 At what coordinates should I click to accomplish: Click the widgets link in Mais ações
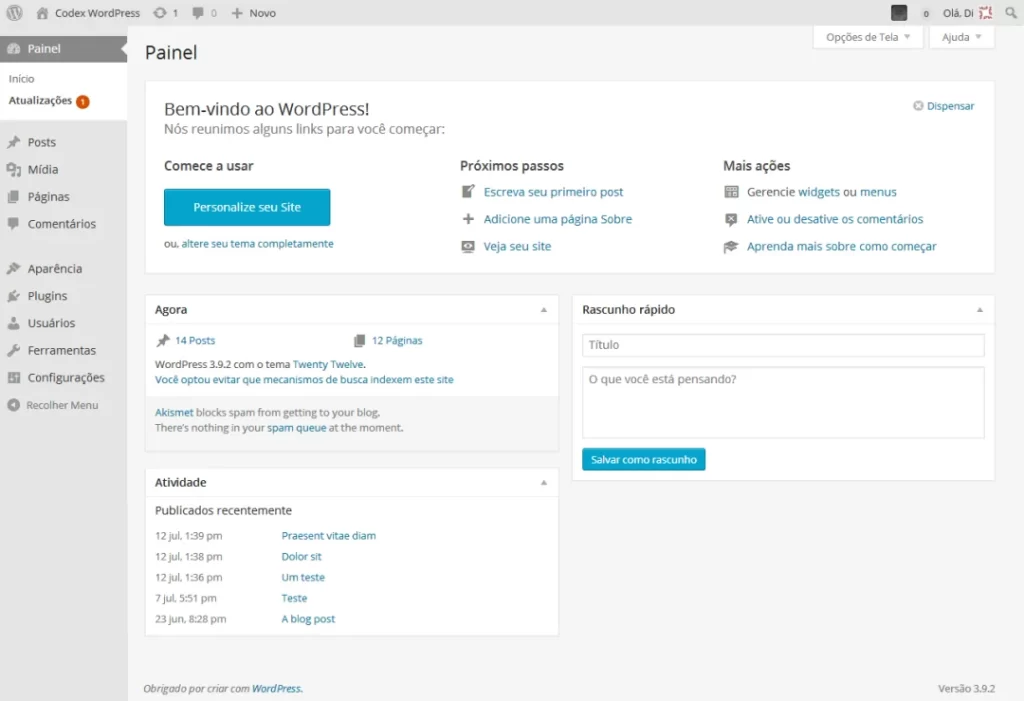pos(819,192)
